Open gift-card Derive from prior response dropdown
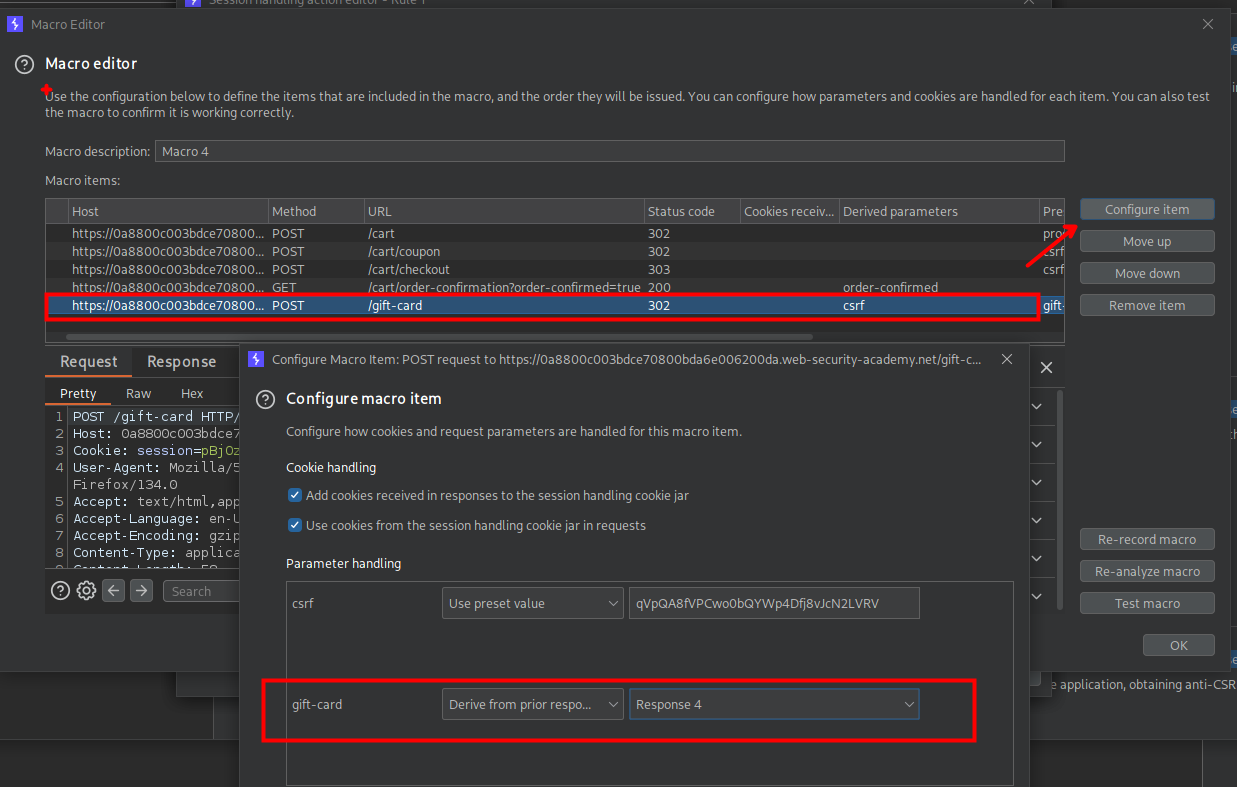This screenshot has width=1237, height=787. [x=533, y=704]
